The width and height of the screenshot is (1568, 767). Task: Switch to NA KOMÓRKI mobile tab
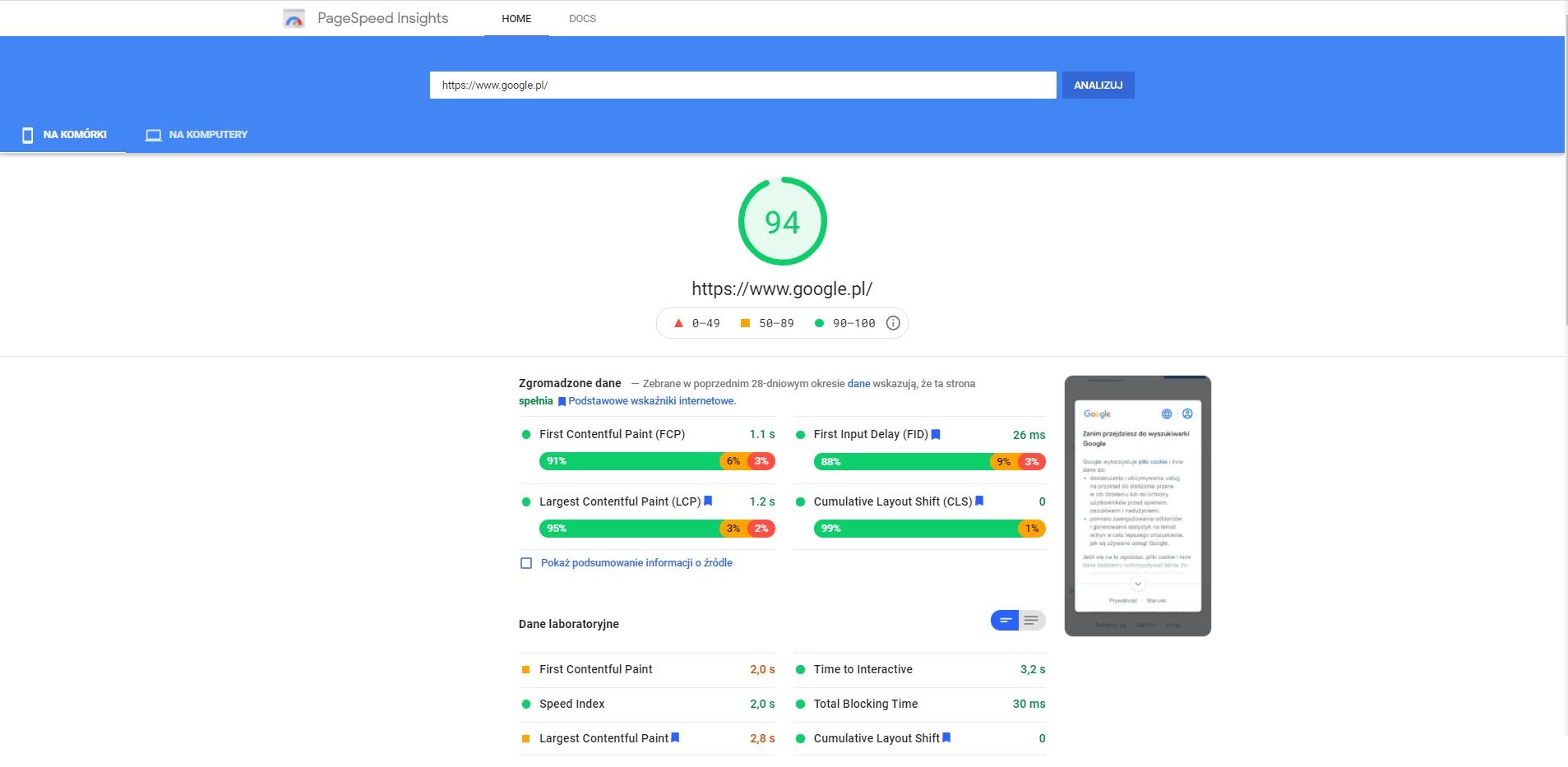tap(63, 135)
